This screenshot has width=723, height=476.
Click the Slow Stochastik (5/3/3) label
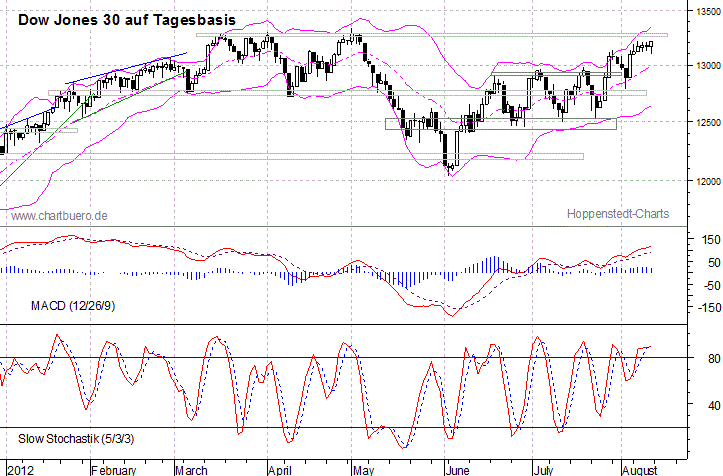tap(76, 439)
